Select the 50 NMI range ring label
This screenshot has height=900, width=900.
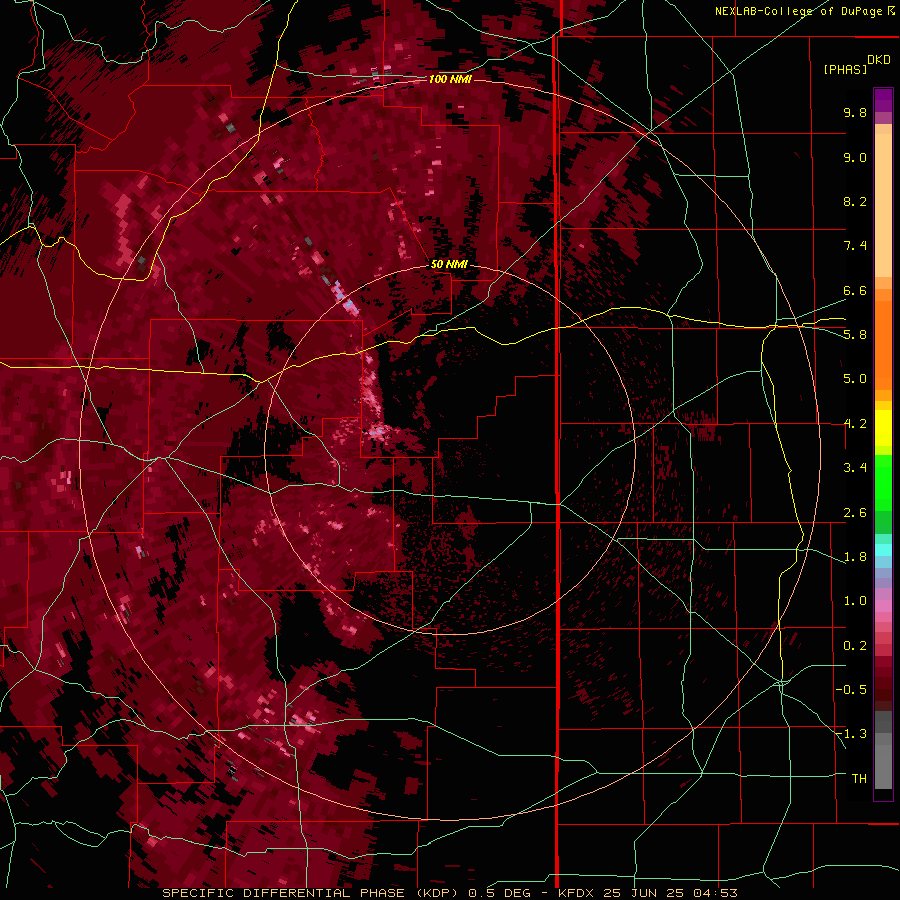tap(449, 264)
